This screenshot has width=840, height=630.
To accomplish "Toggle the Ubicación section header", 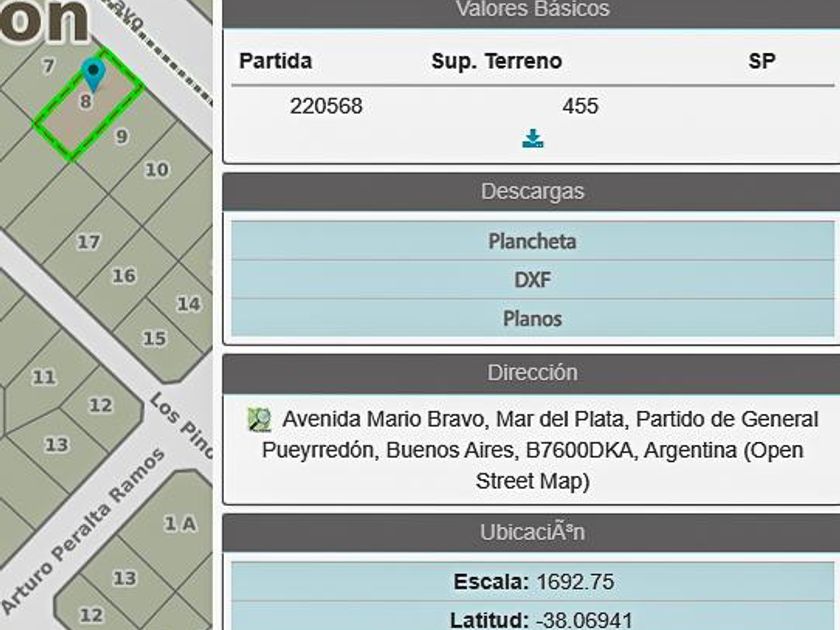I will (x=532, y=532).
